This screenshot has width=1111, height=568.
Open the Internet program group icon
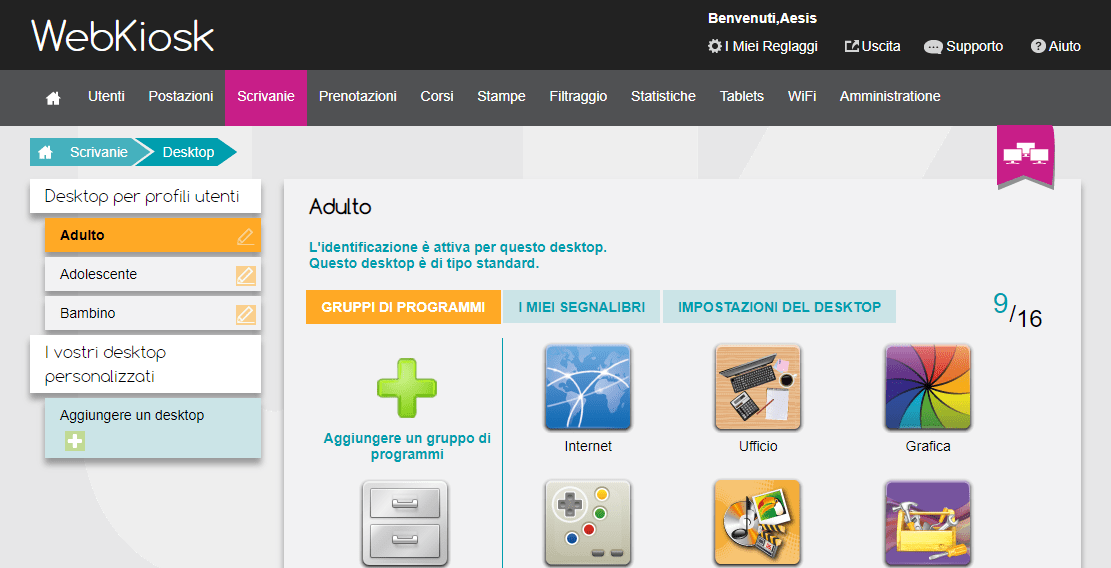(588, 387)
